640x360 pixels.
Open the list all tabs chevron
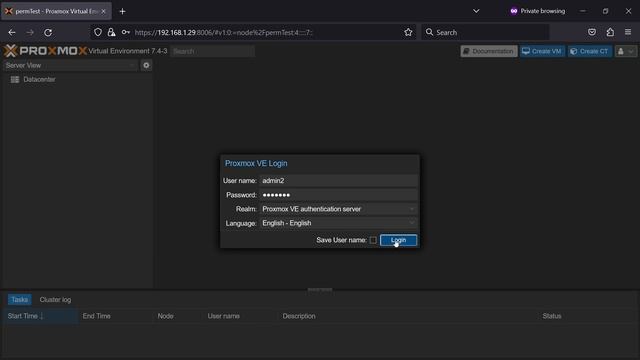(x=476, y=11)
